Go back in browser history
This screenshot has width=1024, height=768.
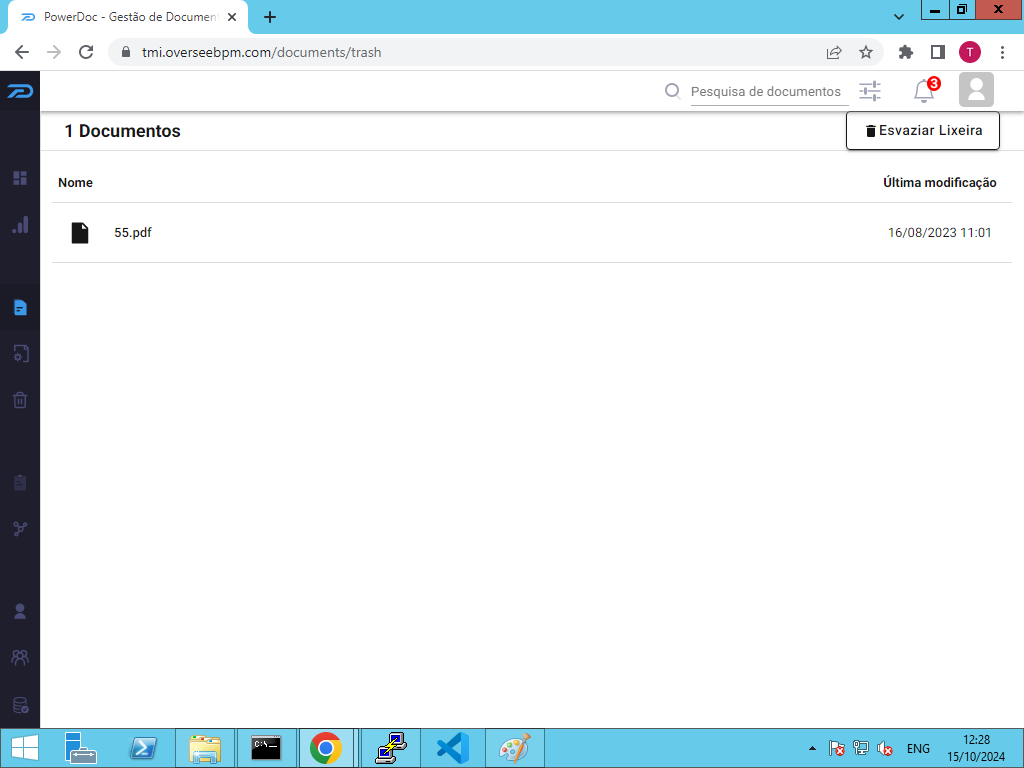[22, 52]
